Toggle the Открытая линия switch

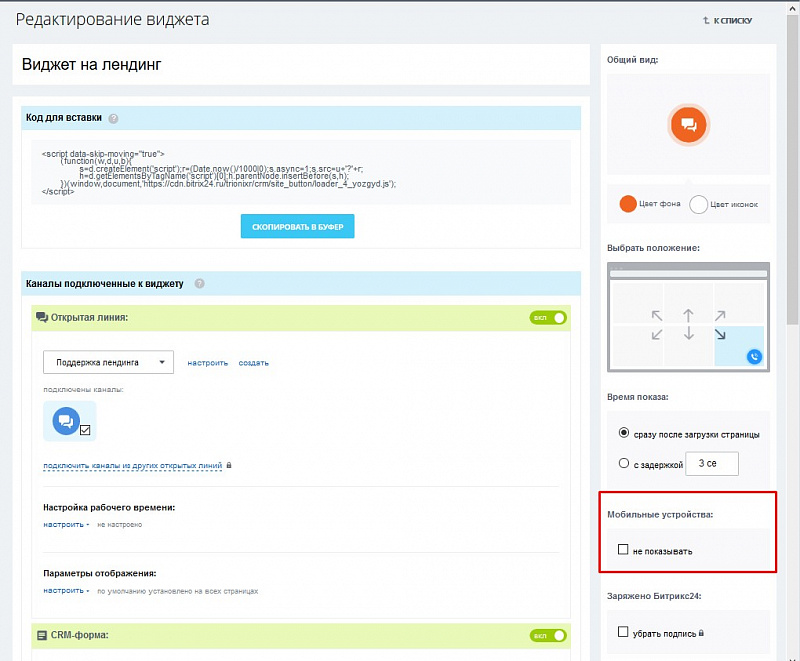pos(548,318)
